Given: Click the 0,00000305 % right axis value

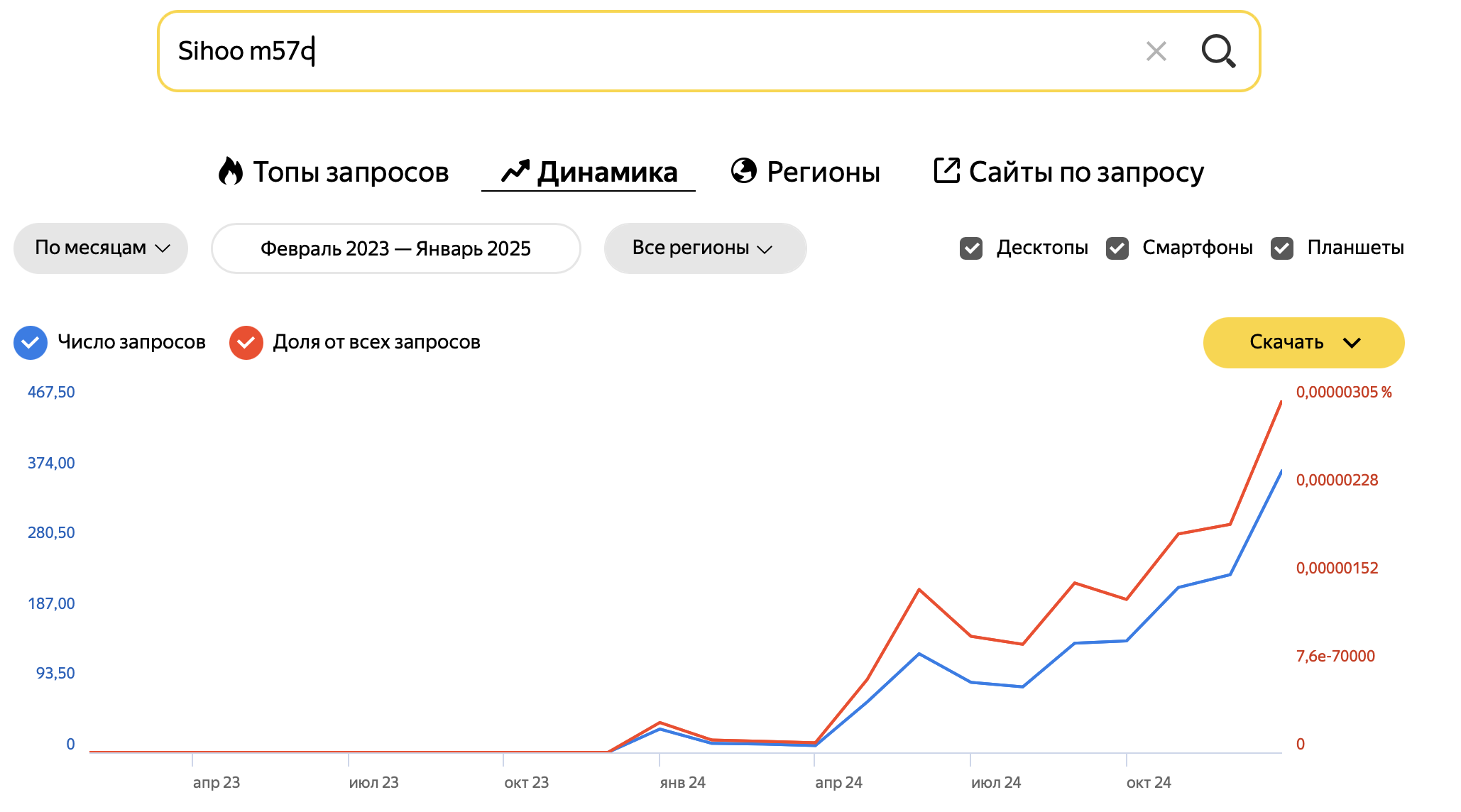Looking at the screenshot, I should [1344, 393].
